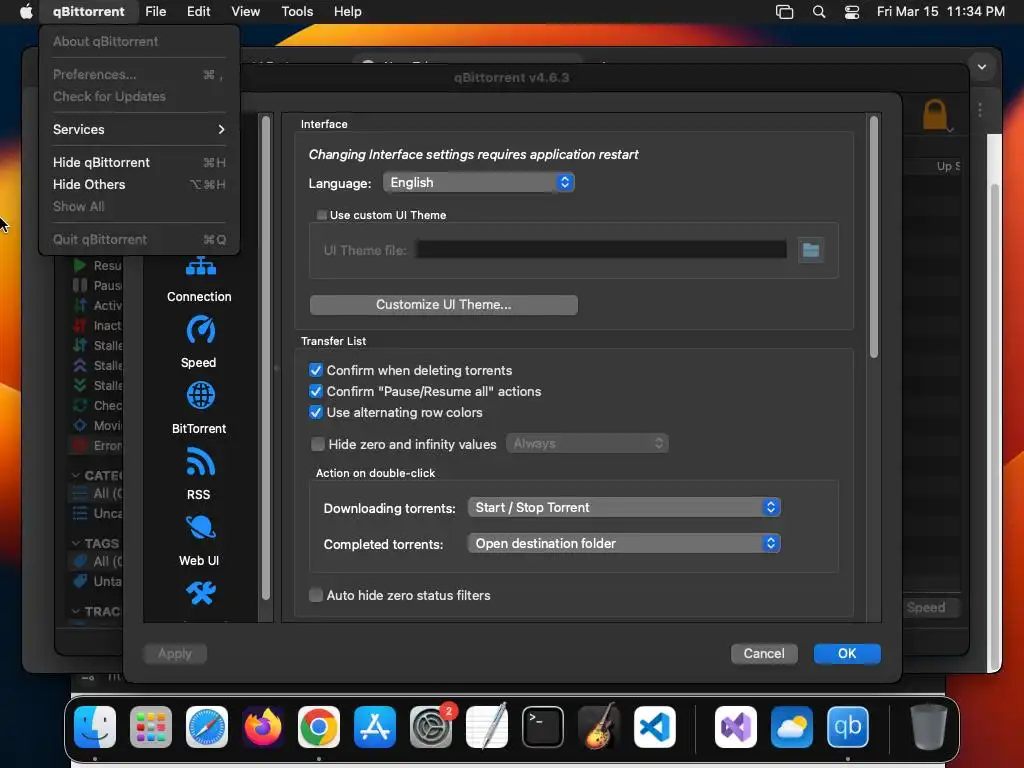
Task: Click the Cancel button
Action: [x=764, y=653]
